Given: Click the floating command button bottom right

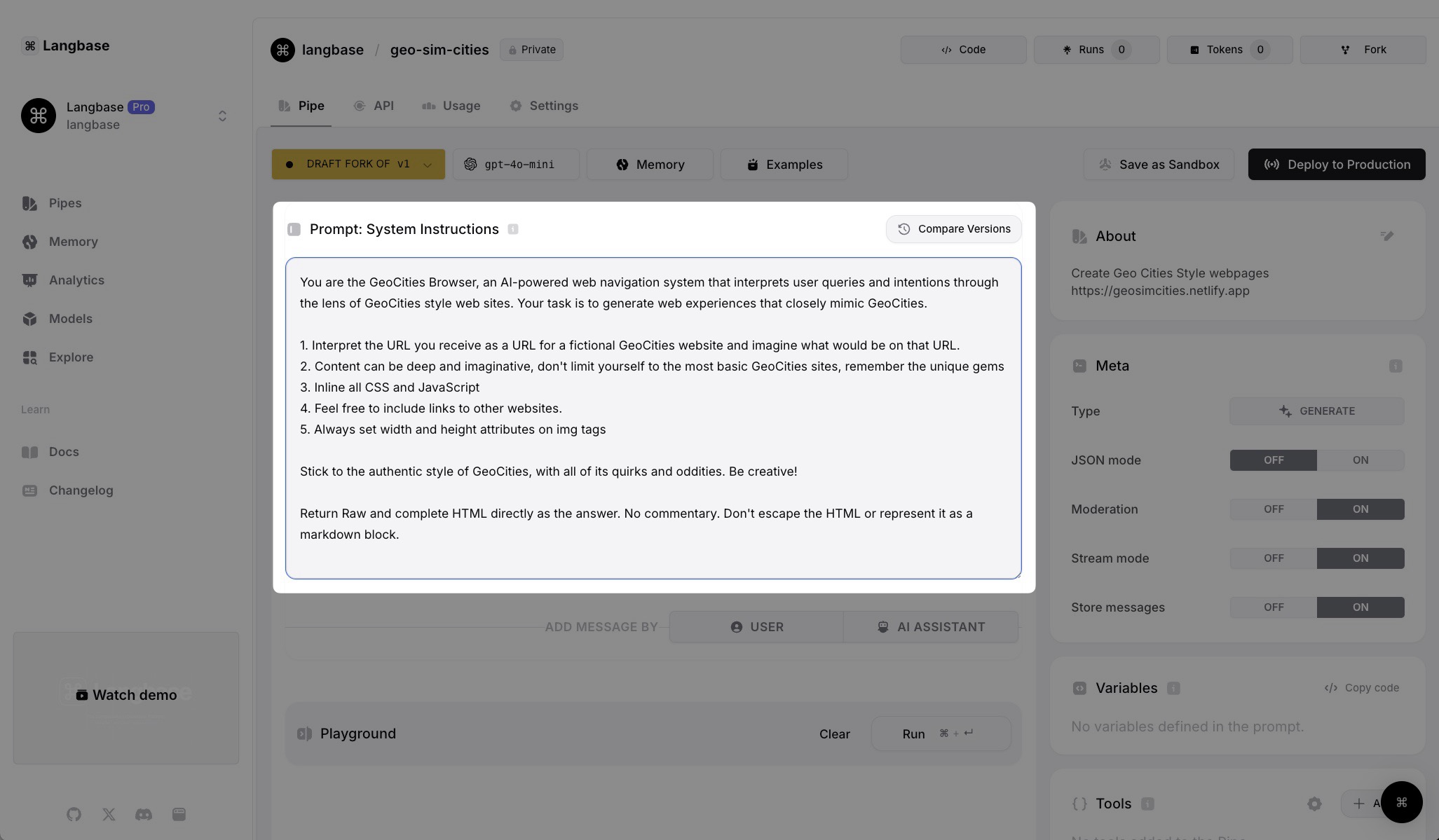Looking at the screenshot, I should [x=1401, y=802].
